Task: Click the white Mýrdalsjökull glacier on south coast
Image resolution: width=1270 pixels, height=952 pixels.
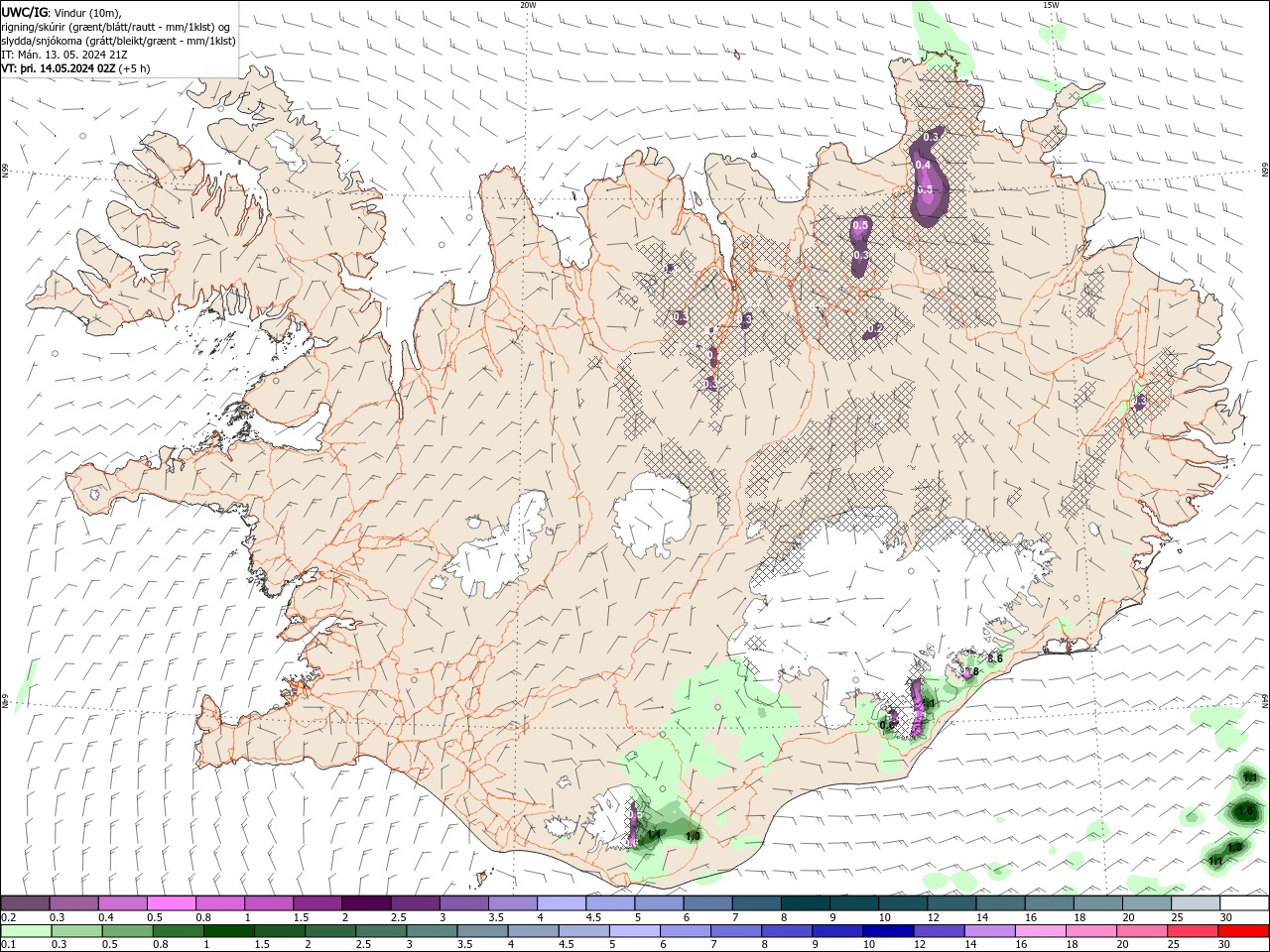Action: pyautogui.click(x=610, y=818)
